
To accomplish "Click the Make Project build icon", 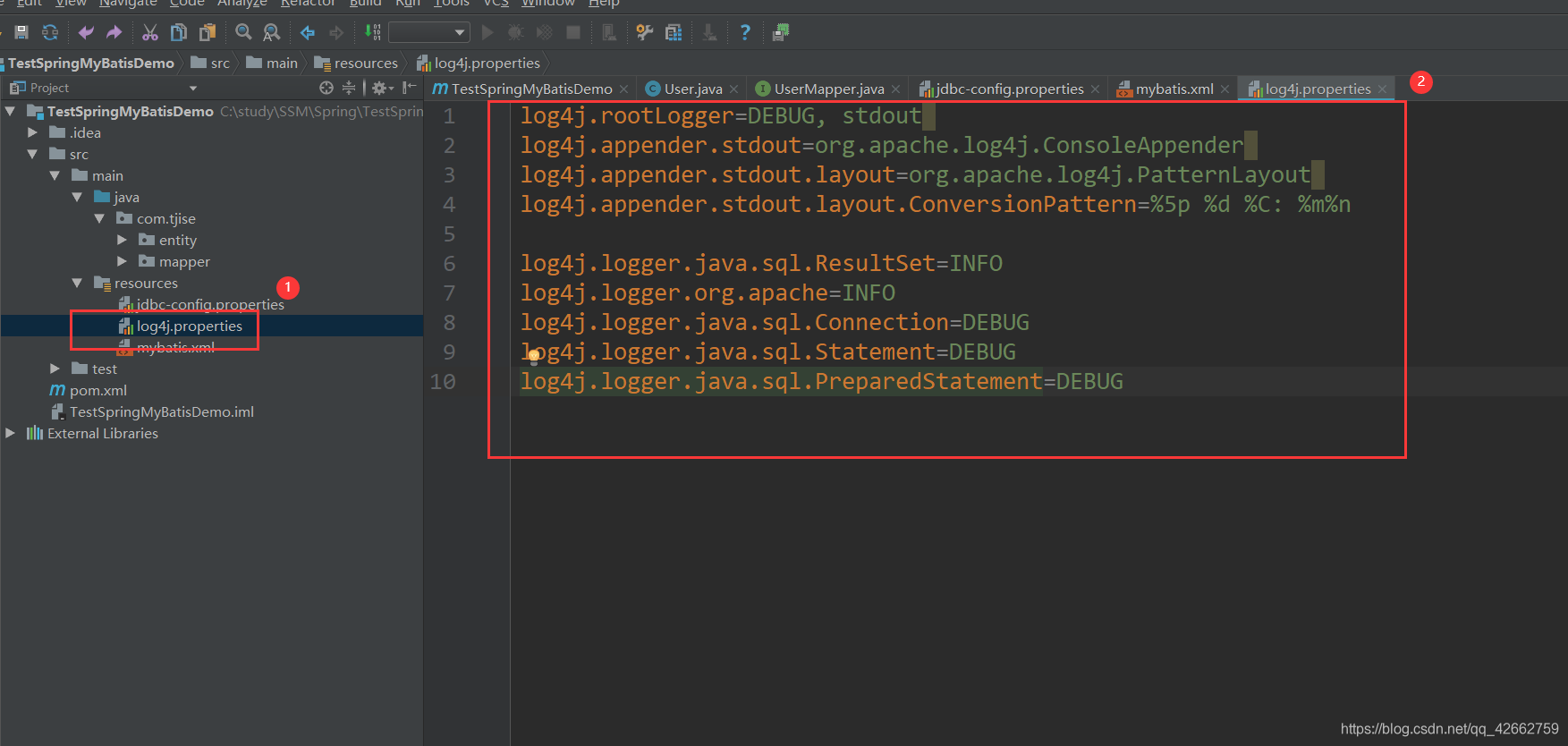I will point(373,33).
